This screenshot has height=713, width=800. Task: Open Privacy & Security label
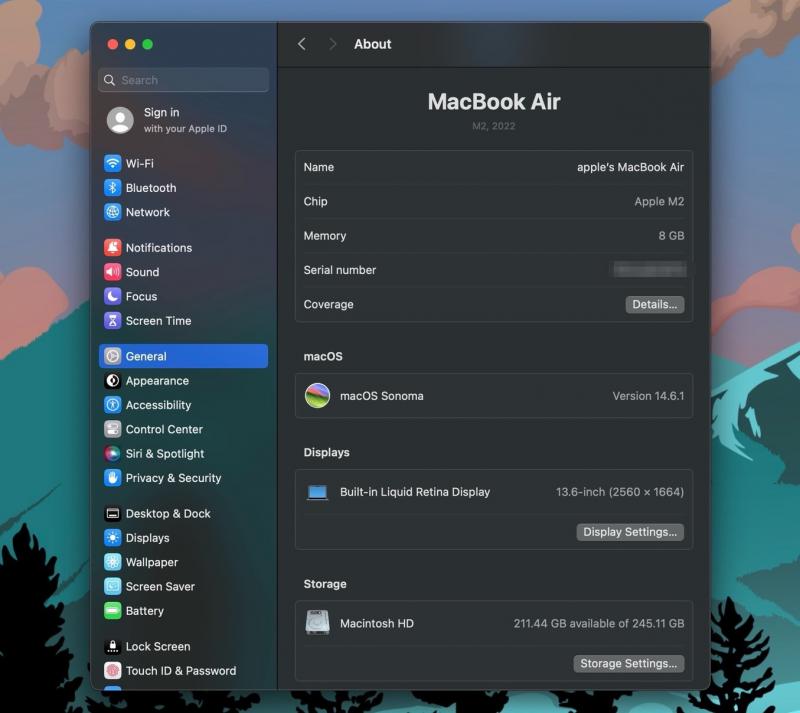coord(173,478)
